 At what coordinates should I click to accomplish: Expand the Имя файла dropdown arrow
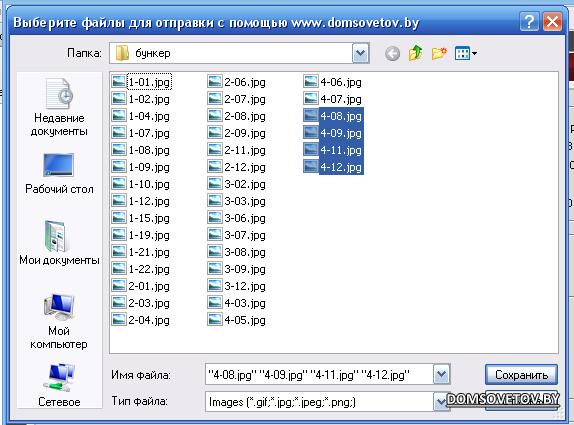(x=441, y=374)
